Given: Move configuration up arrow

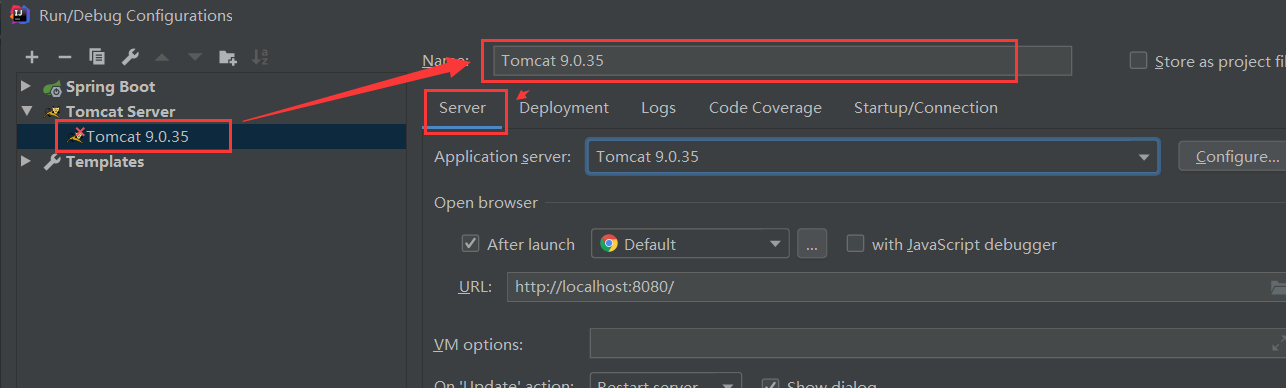Looking at the screenshot, I should (x=162, y=57).
